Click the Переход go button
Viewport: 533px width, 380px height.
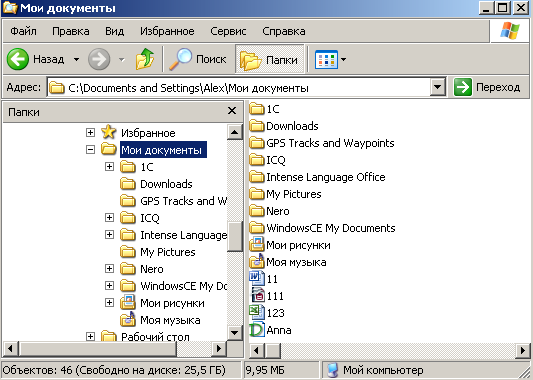(487, 87)
